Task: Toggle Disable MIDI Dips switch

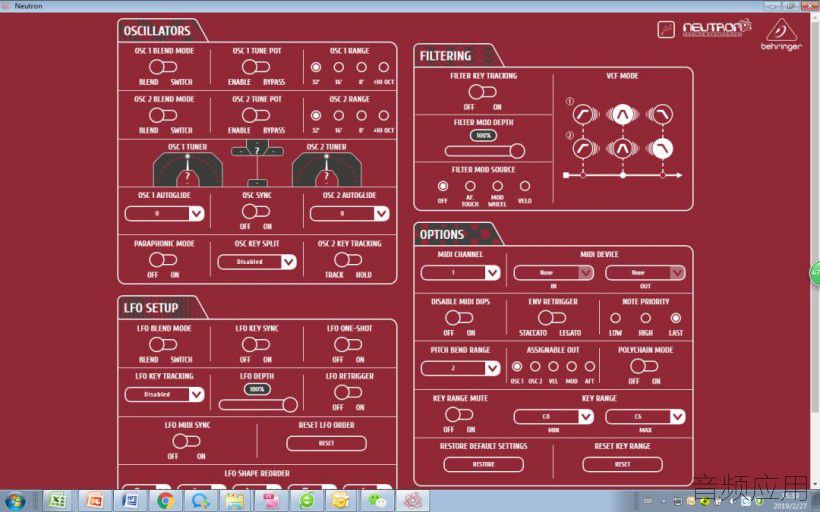Action: pyautogui.click(x=459, y=317)
